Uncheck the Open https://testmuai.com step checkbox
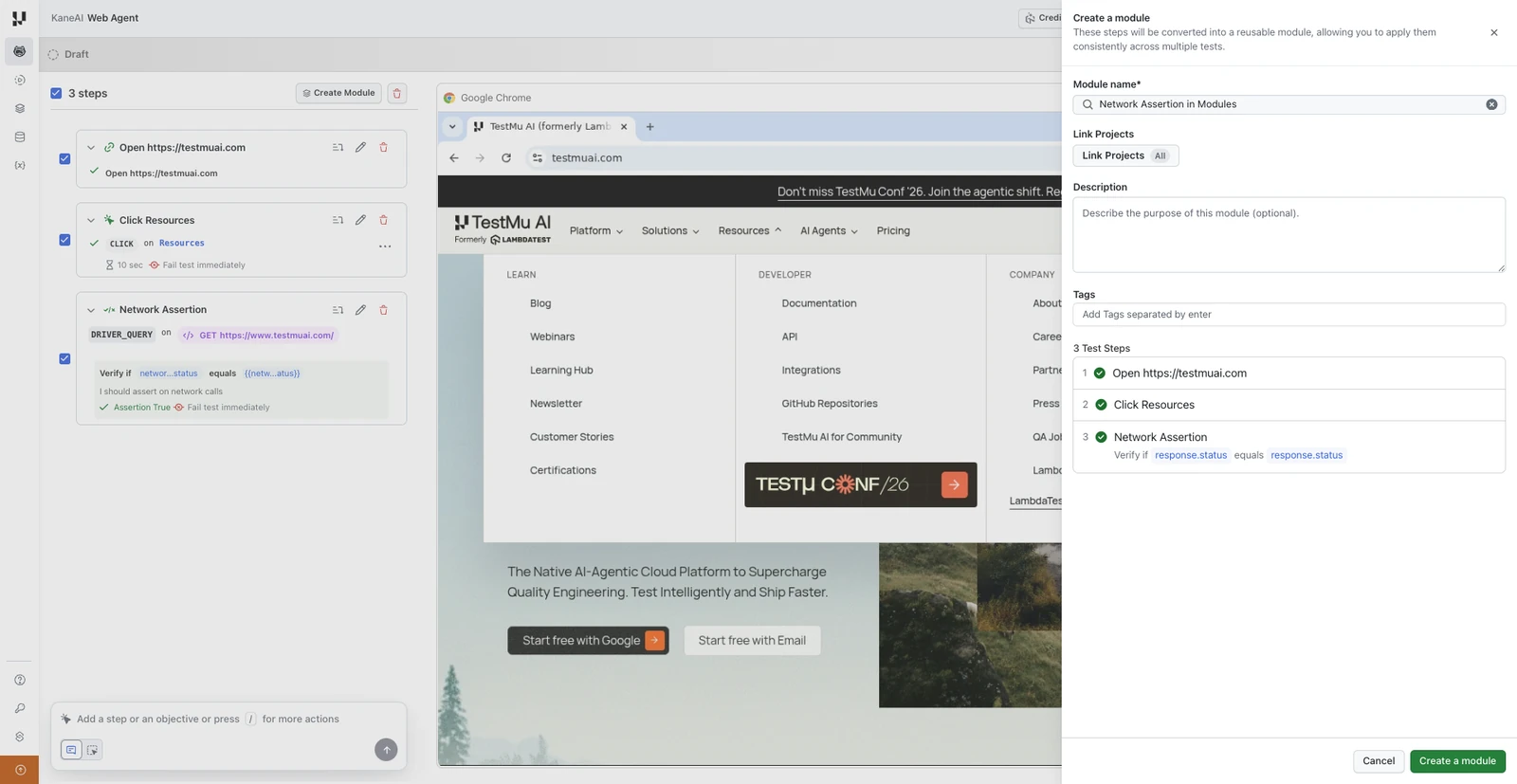Image resolution: width=1517 pixels, height=784 pixels. pyautogui.click(x=64, y=158)
